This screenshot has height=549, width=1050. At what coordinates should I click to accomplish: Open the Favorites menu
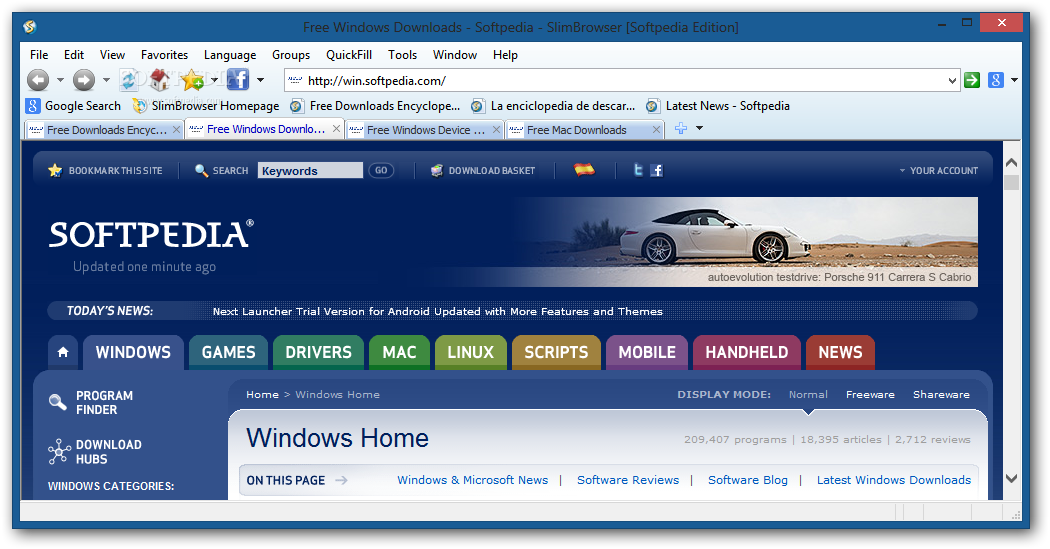[x=164, y=55]
